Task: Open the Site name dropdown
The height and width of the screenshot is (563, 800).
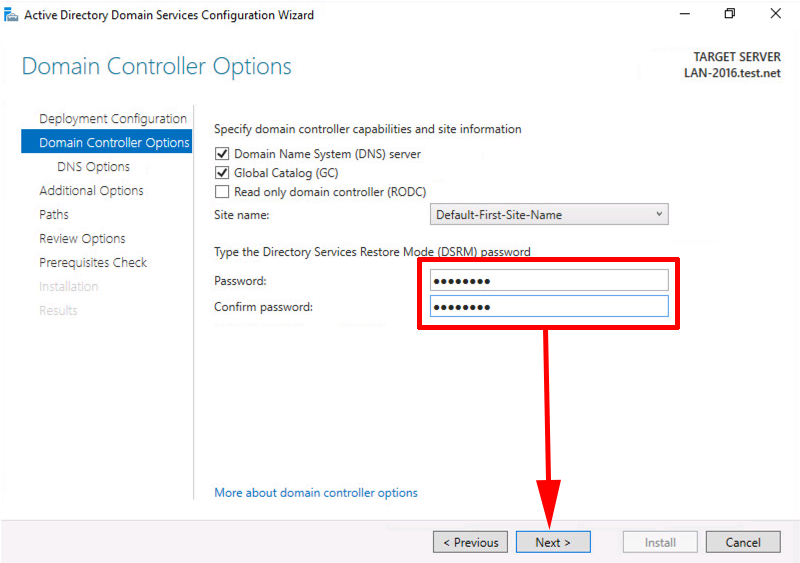Action: tap(549, 214)
